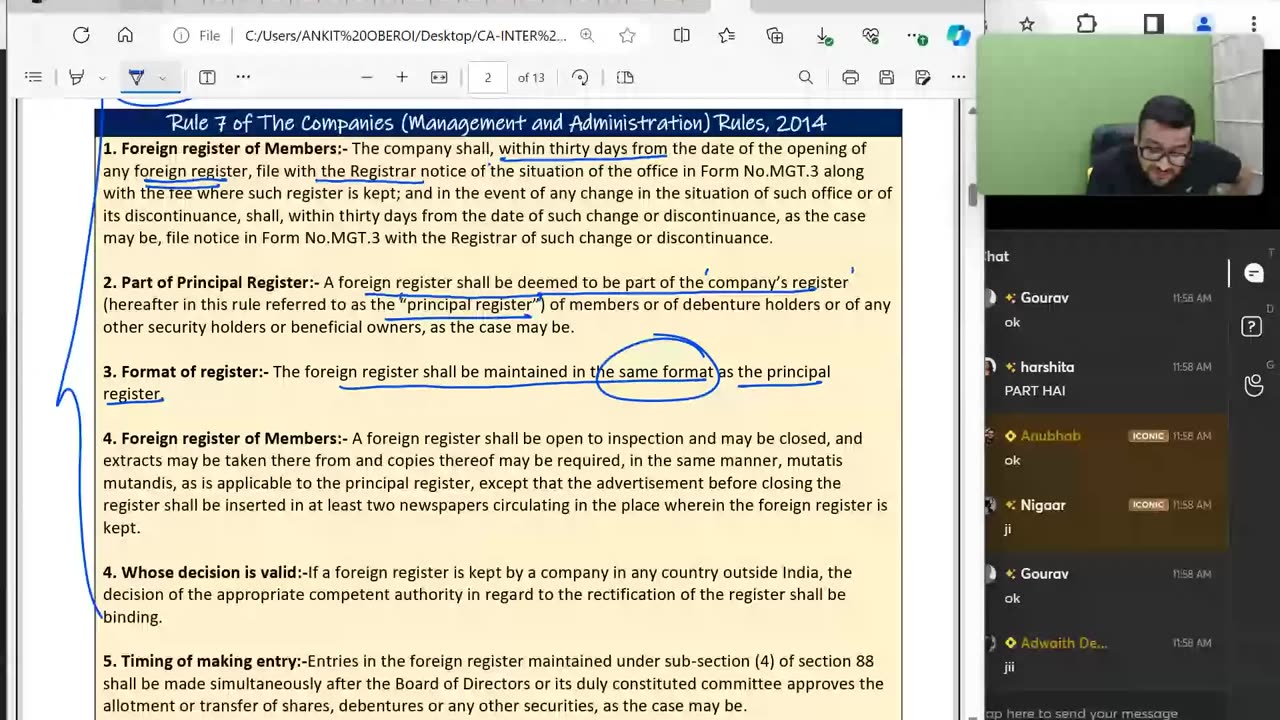
Task: Zoom in the PDF with plus button
Action: click(x=402, y=77)
